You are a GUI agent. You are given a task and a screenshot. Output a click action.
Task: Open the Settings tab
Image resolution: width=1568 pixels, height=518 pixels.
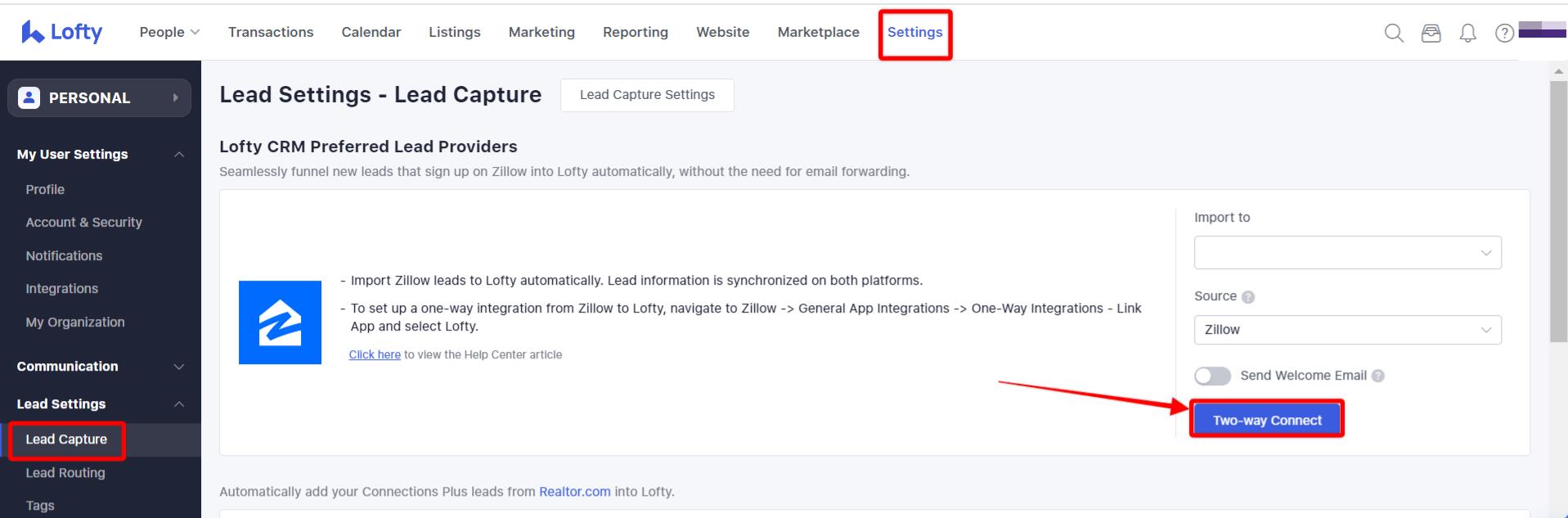(914, 32)
